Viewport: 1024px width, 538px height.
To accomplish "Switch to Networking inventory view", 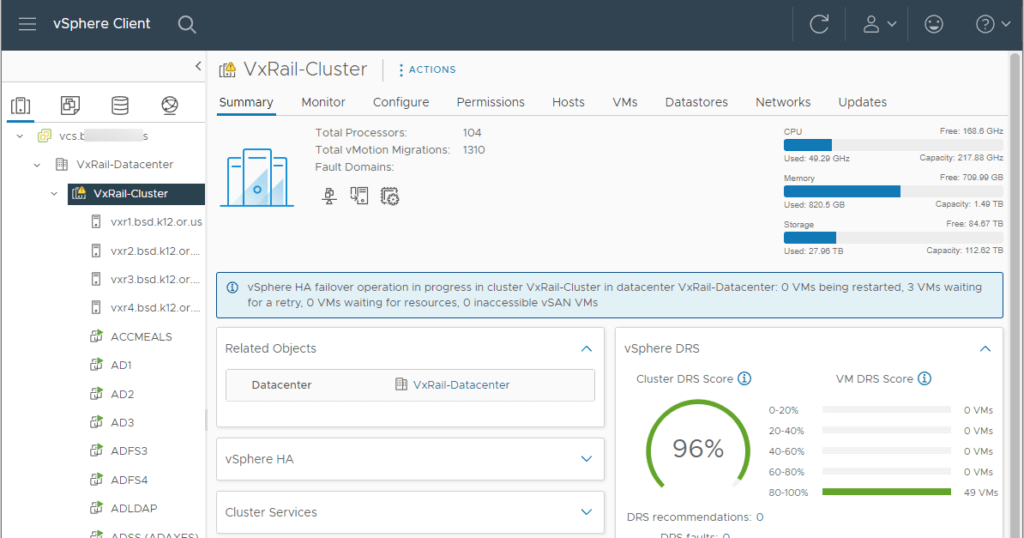I will click(x=170, y=105).
